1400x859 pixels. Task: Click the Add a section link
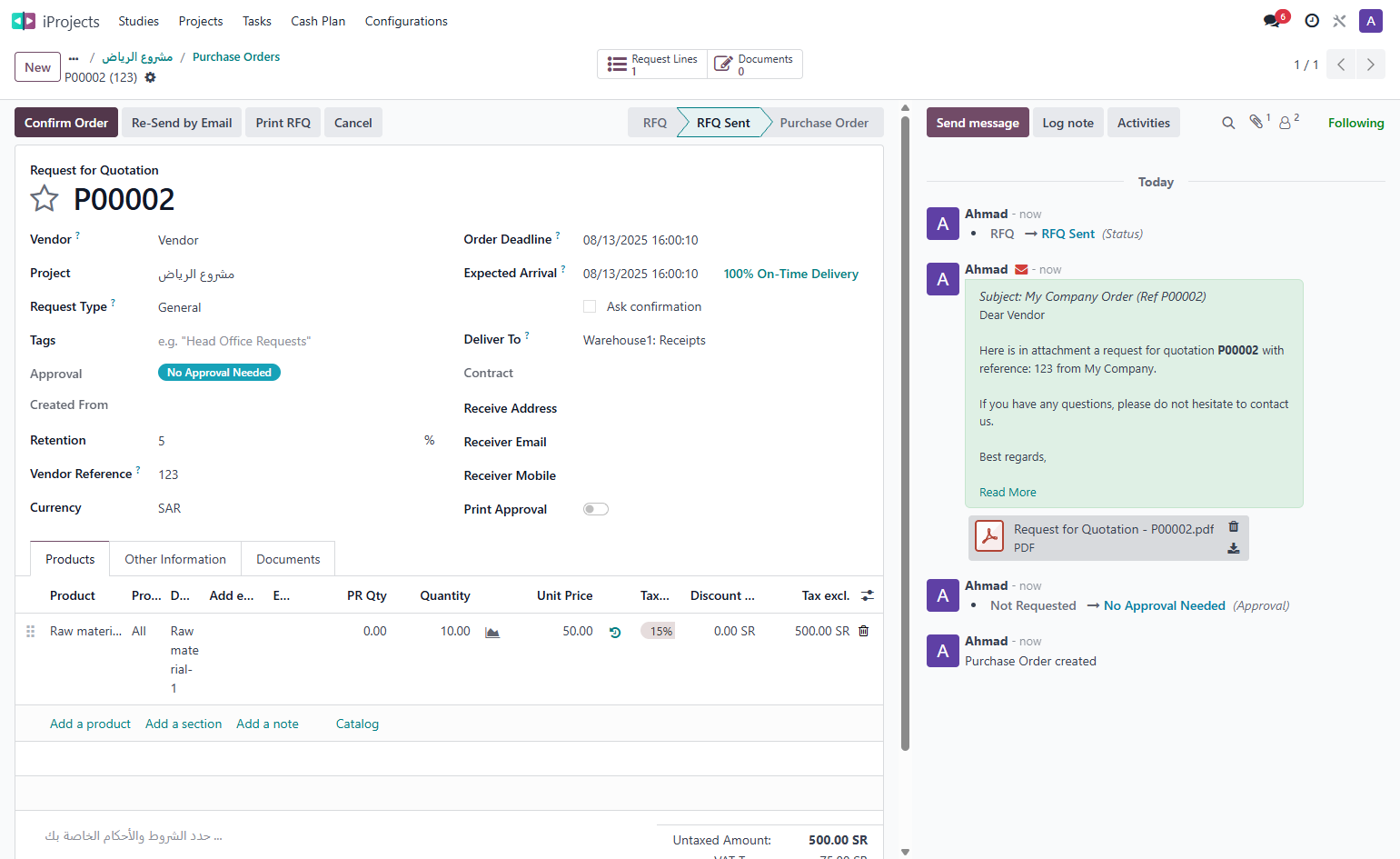[x=184, y=724]
